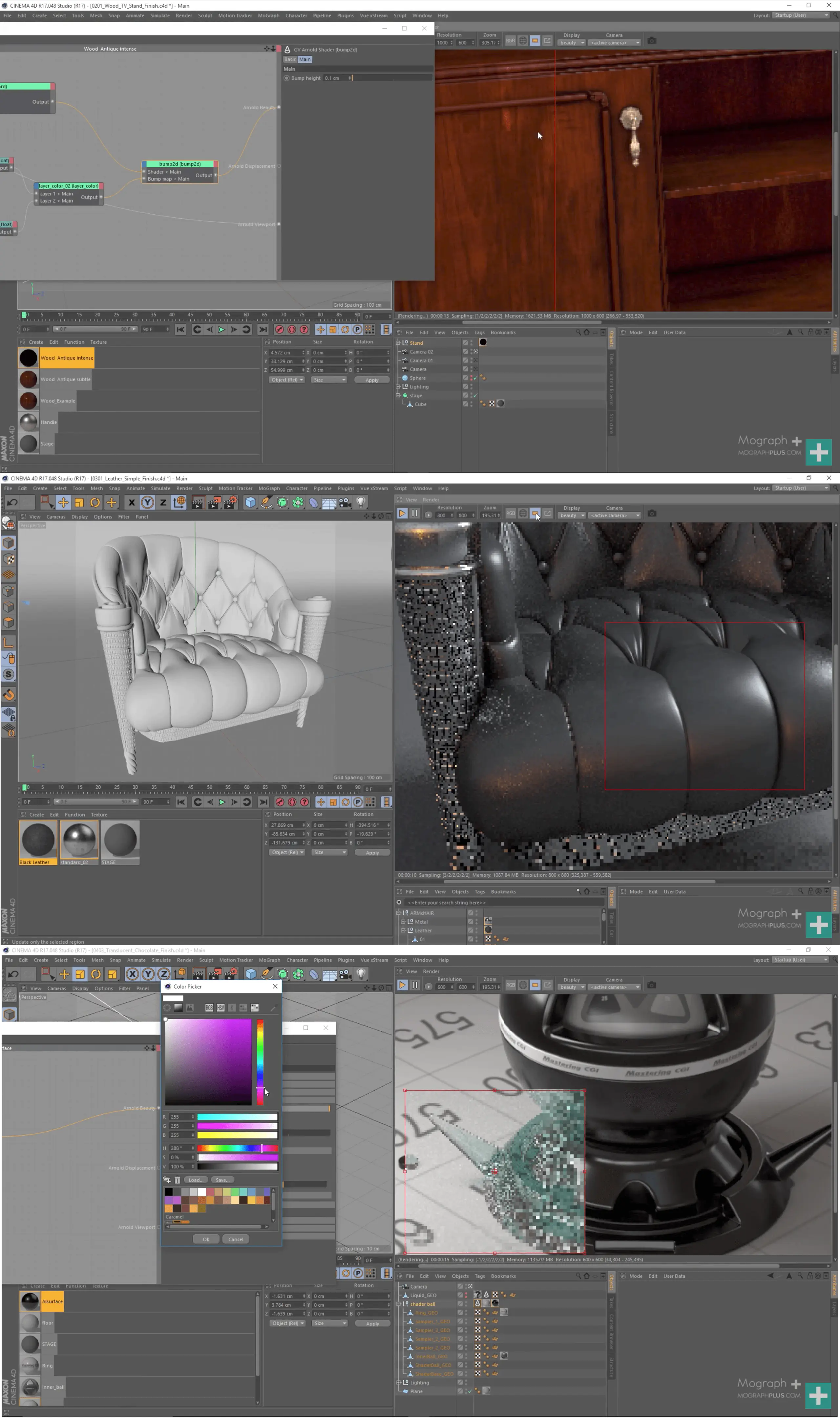Click Record Active Objects in Leather timeline
The image size is (840, 1418).
280,802
